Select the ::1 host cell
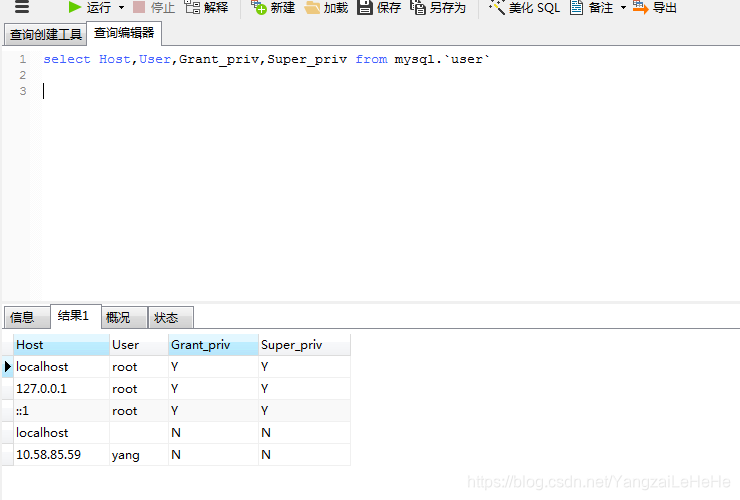Viewport: 740px width, 500px height. [x=61, y=411]
